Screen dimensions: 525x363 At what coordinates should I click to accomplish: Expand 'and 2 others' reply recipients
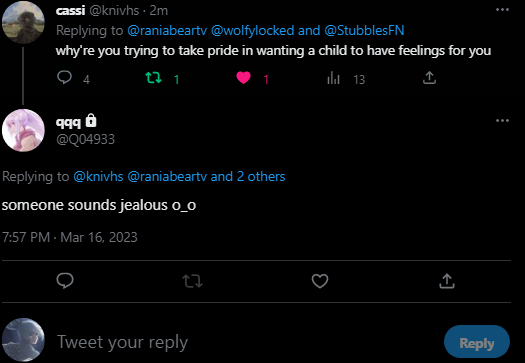tap(248, 176)
